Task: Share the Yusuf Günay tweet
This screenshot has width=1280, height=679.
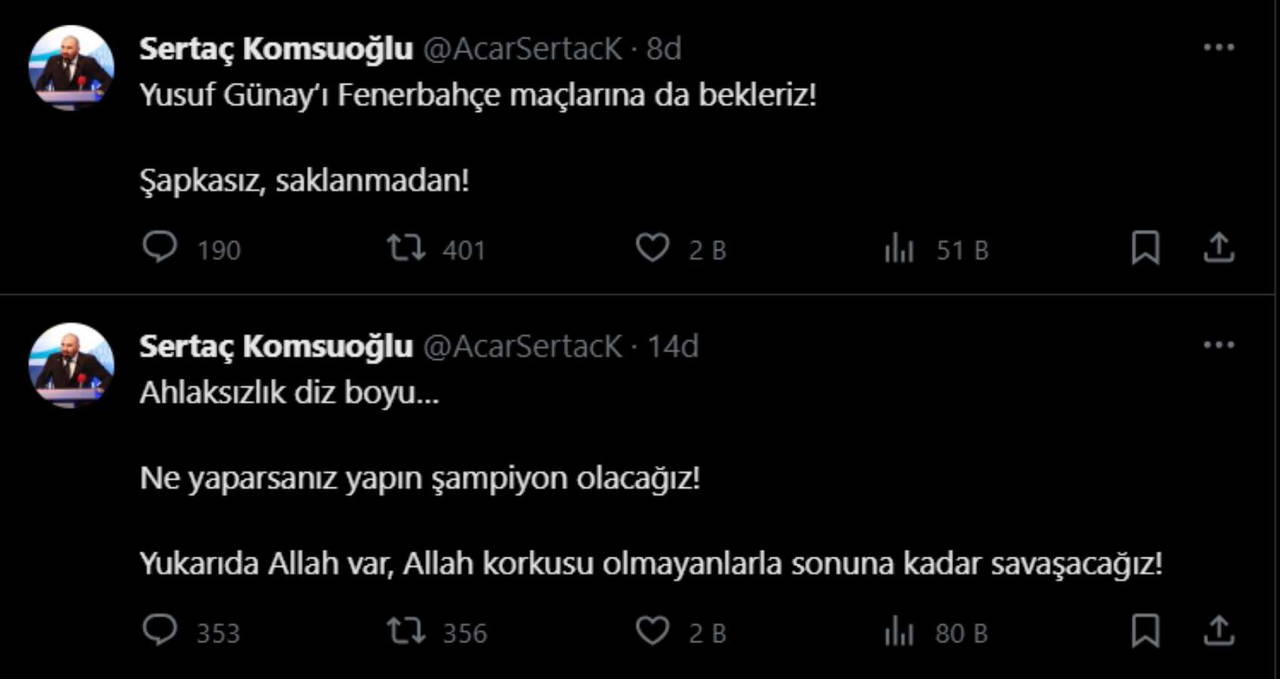Action: [x=1218, y=247]
